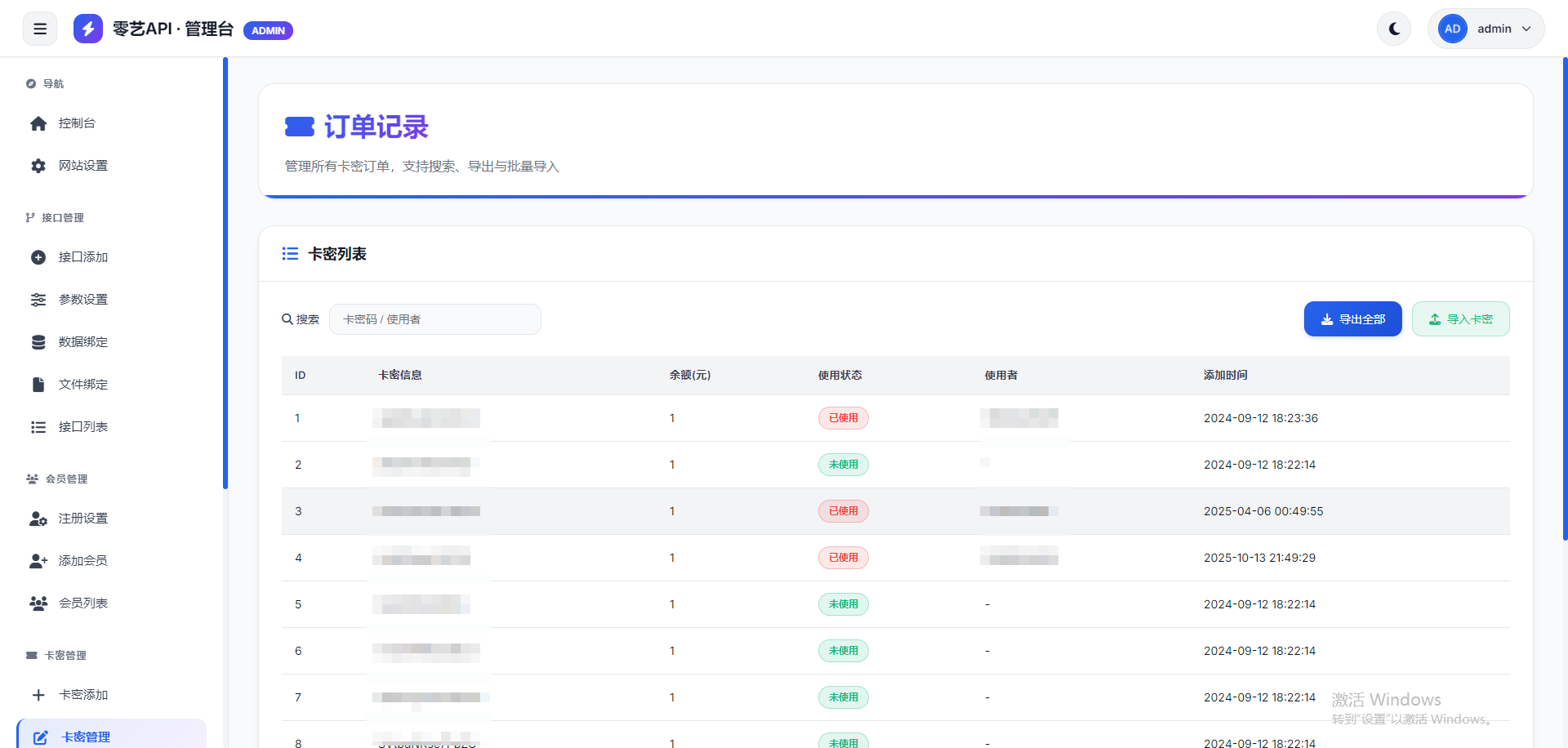Screen dimensions: 1568x748
Task: Switch to dark mode using the moon icon
Action: pyautogui.click(x=1394, y=29)
